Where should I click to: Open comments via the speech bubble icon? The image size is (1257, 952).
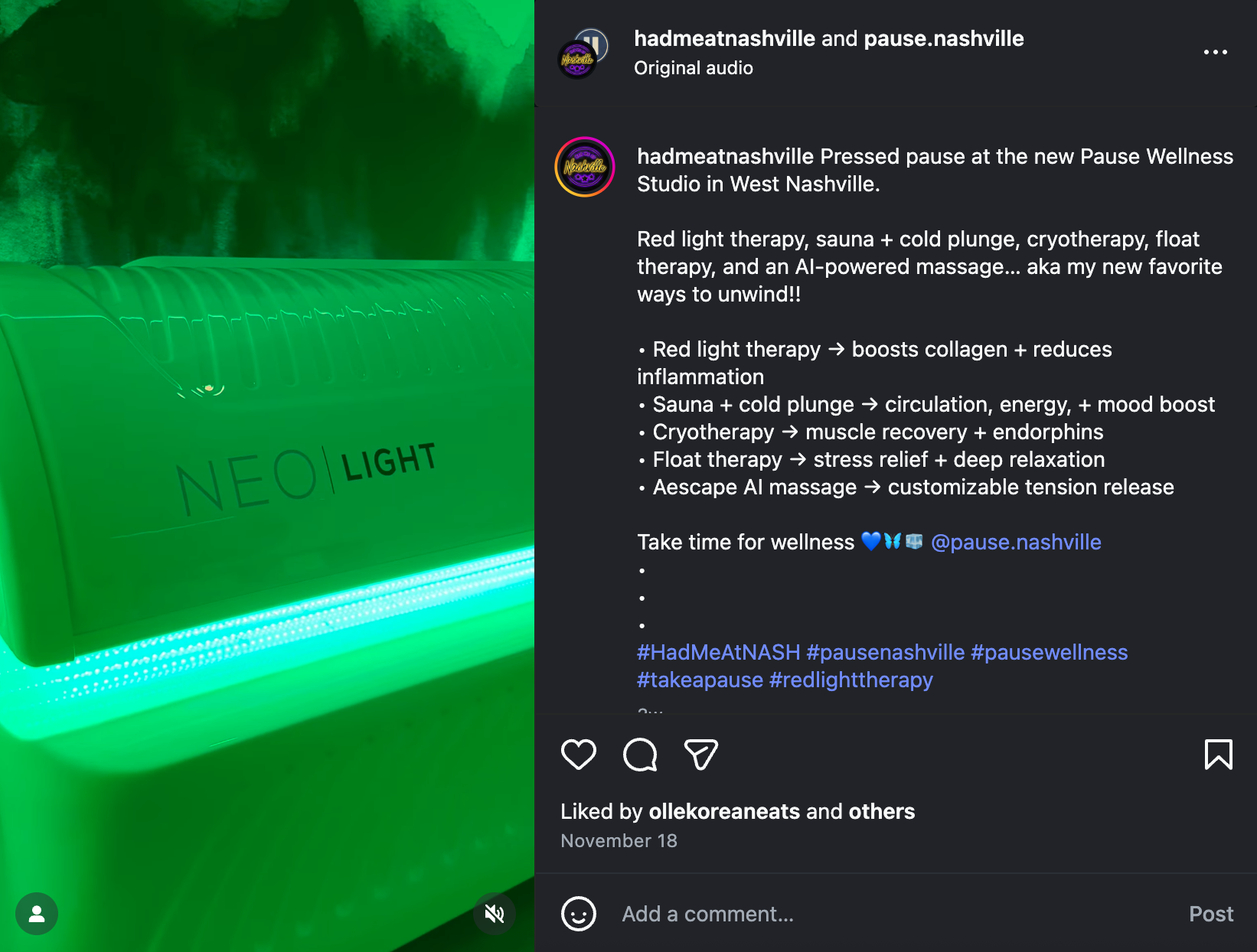click(640, 755)
